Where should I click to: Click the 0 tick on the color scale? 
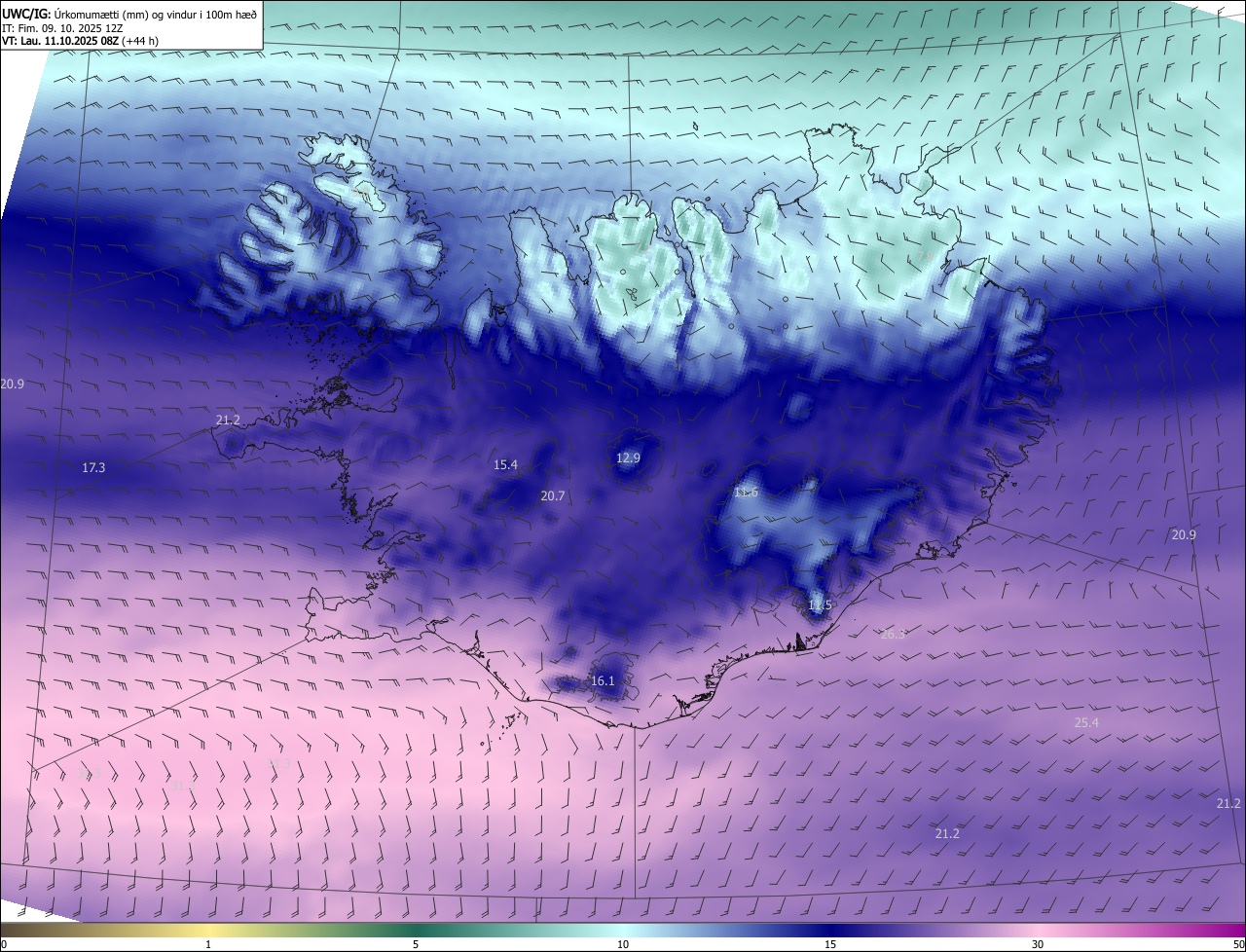(x=4, y=944)
